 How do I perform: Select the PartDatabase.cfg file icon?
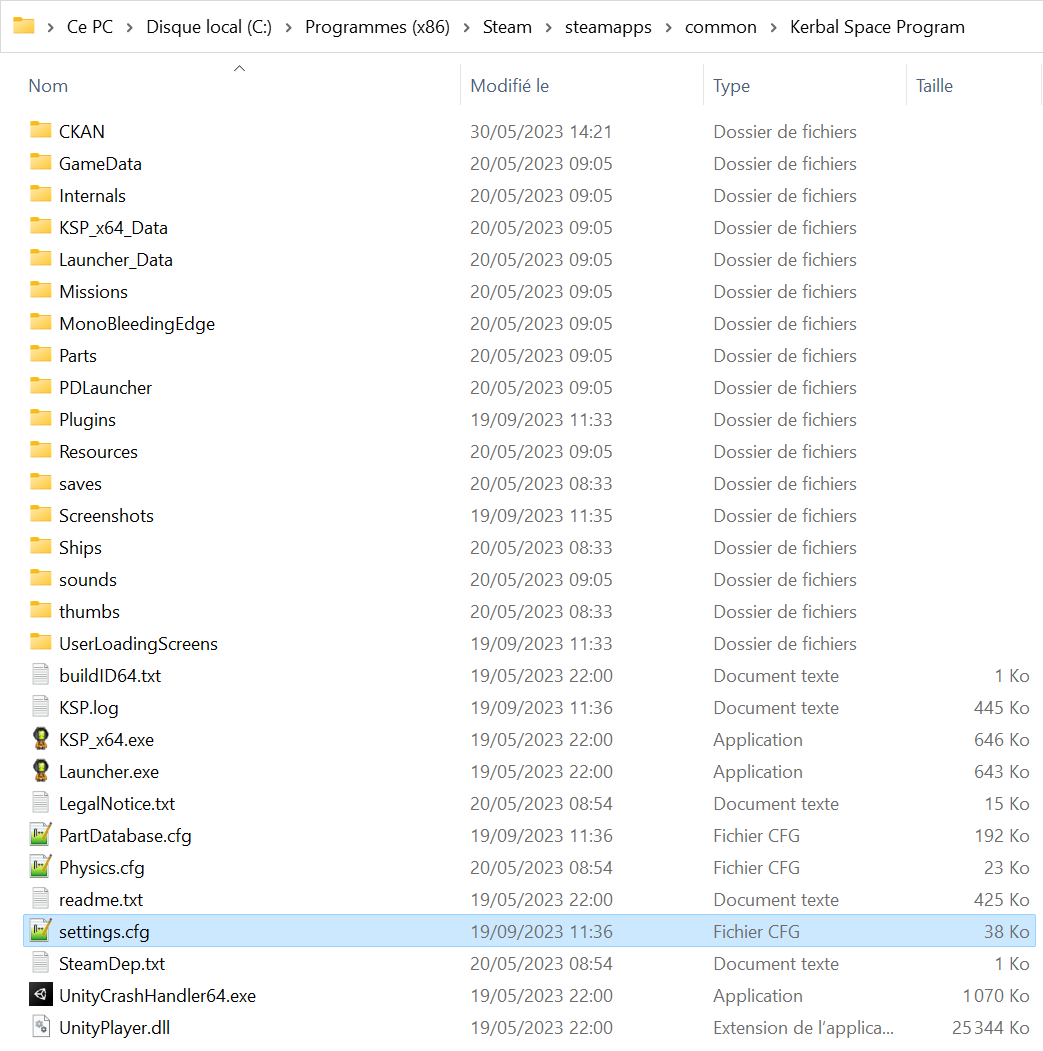pos(40,834)
